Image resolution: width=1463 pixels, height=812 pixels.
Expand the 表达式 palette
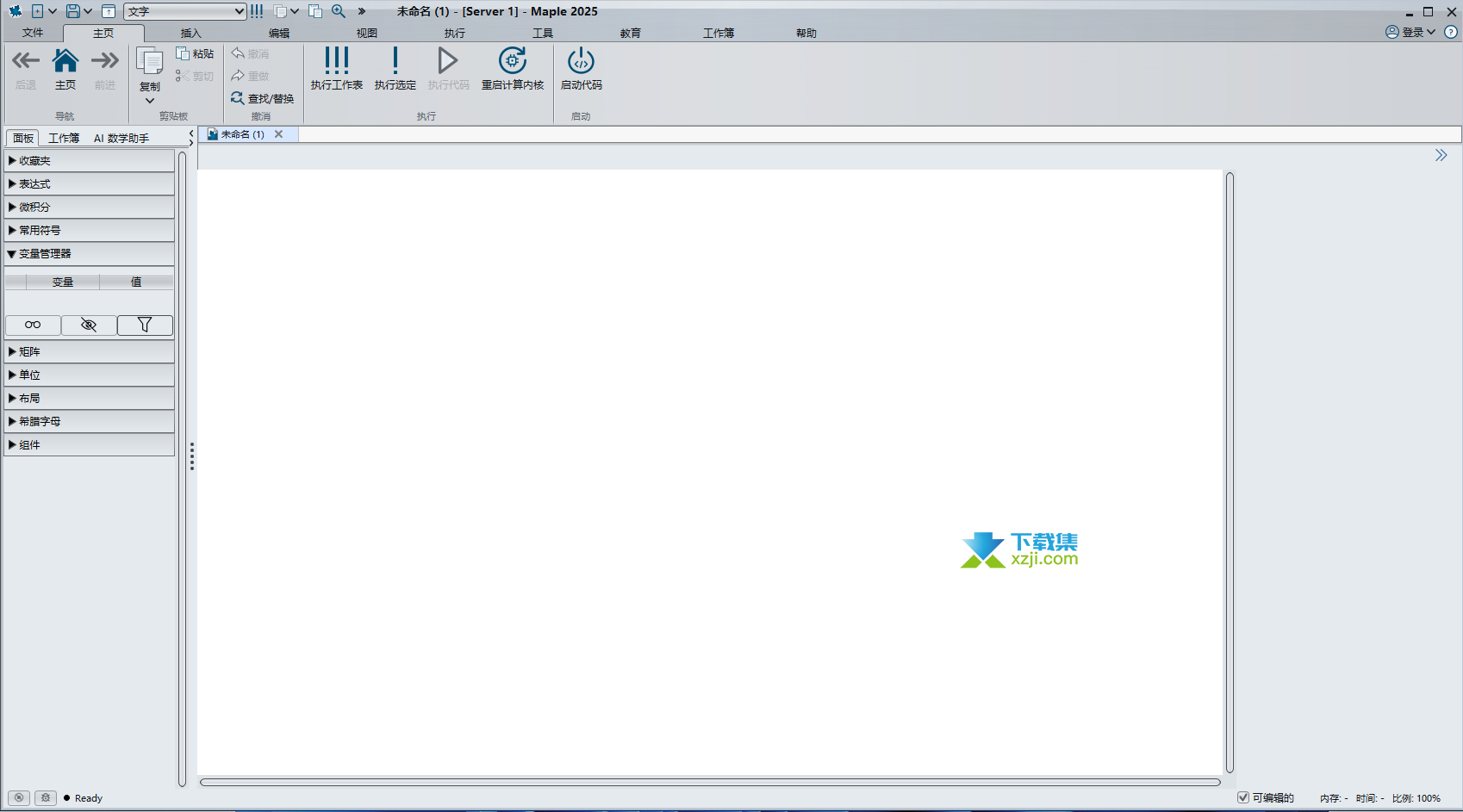pyautogui.click(x=90, y=183)
